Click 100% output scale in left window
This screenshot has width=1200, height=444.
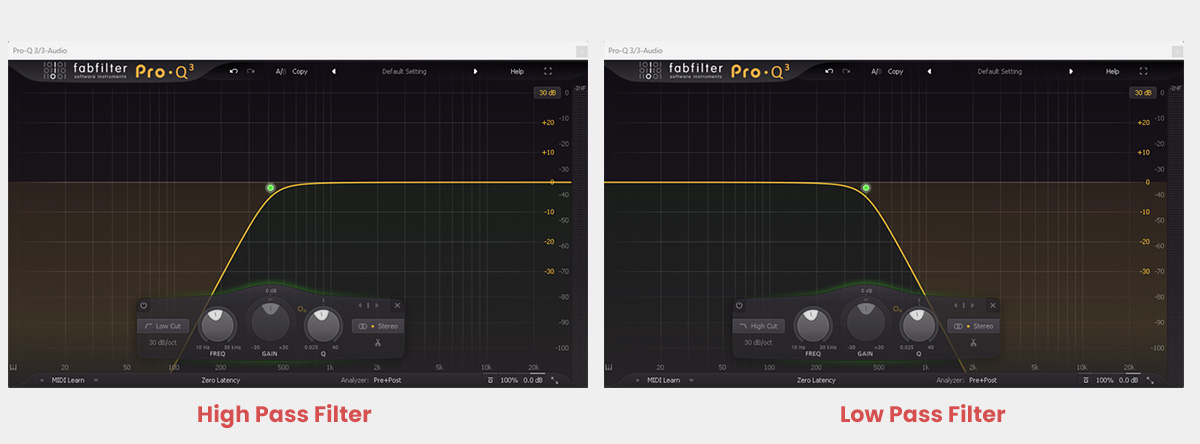(x=509, y=380)
